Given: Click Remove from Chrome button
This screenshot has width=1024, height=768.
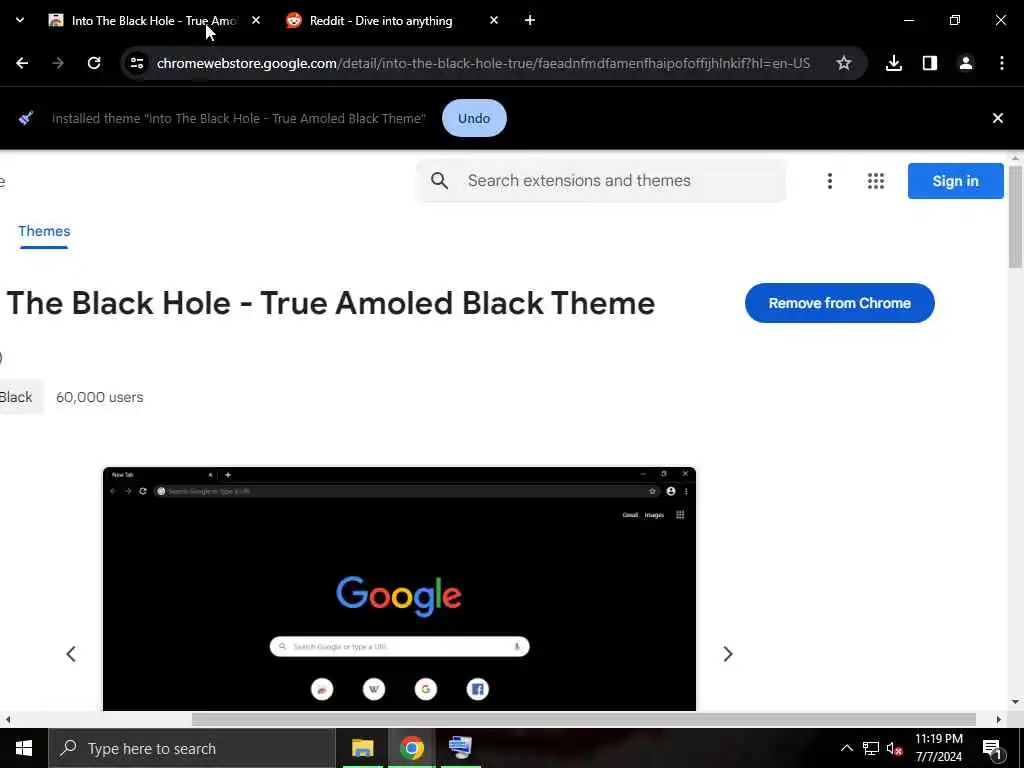Looking at the screenshot, I should coord(839,303).
